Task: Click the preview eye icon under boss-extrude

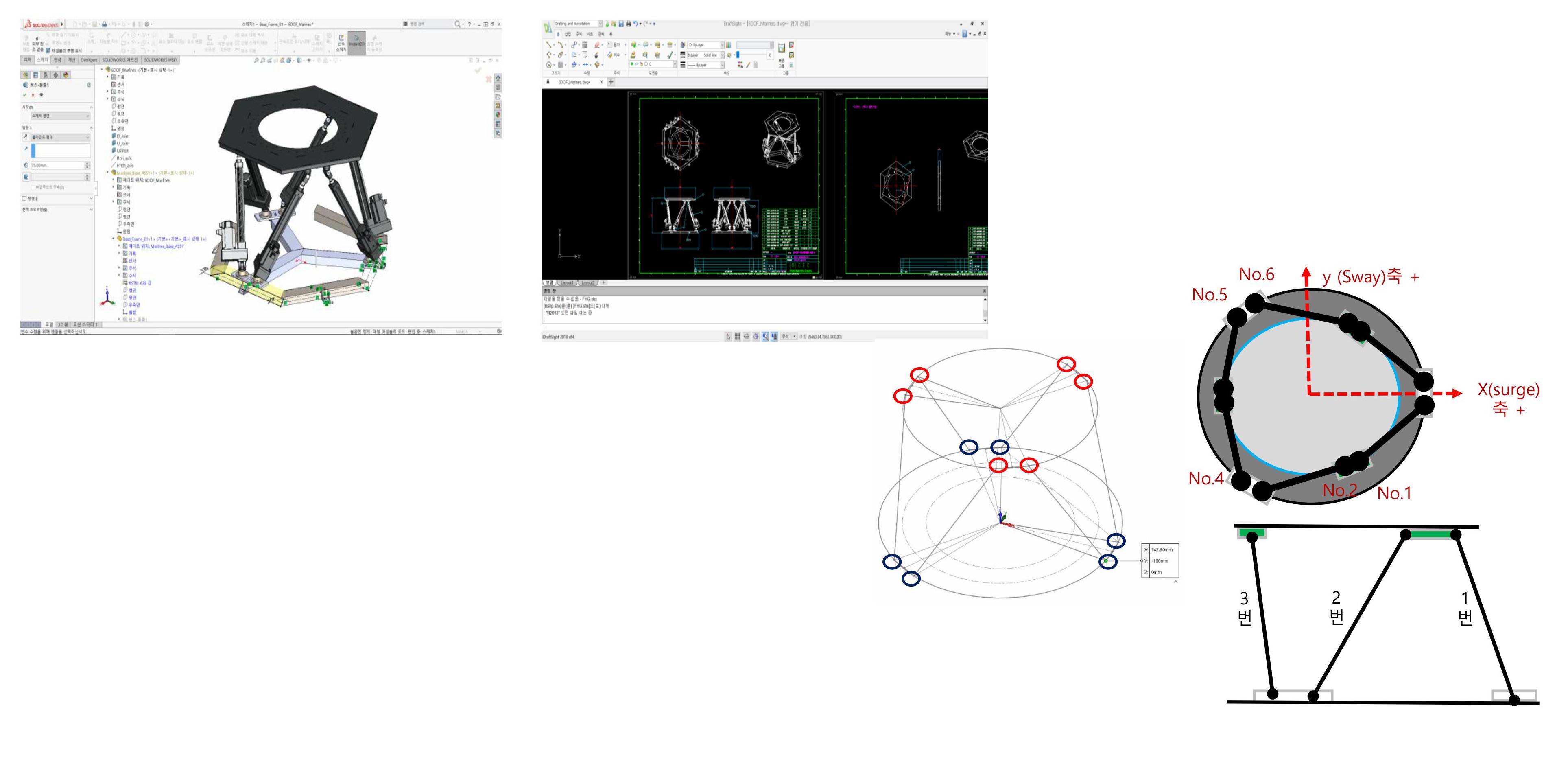Action: [41, 95]
